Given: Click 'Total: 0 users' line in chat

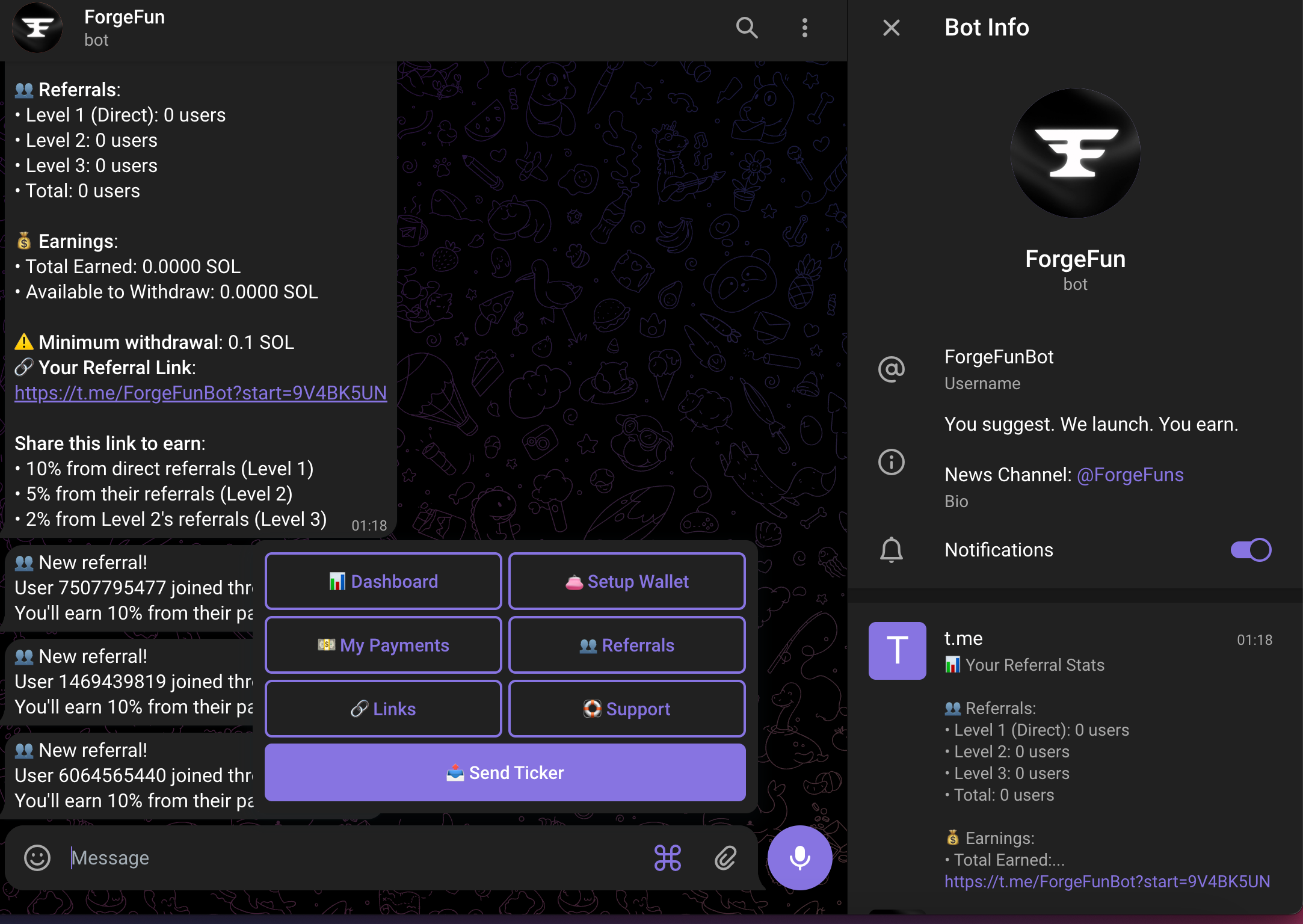Looking at the screenshot, I should 78,191.
